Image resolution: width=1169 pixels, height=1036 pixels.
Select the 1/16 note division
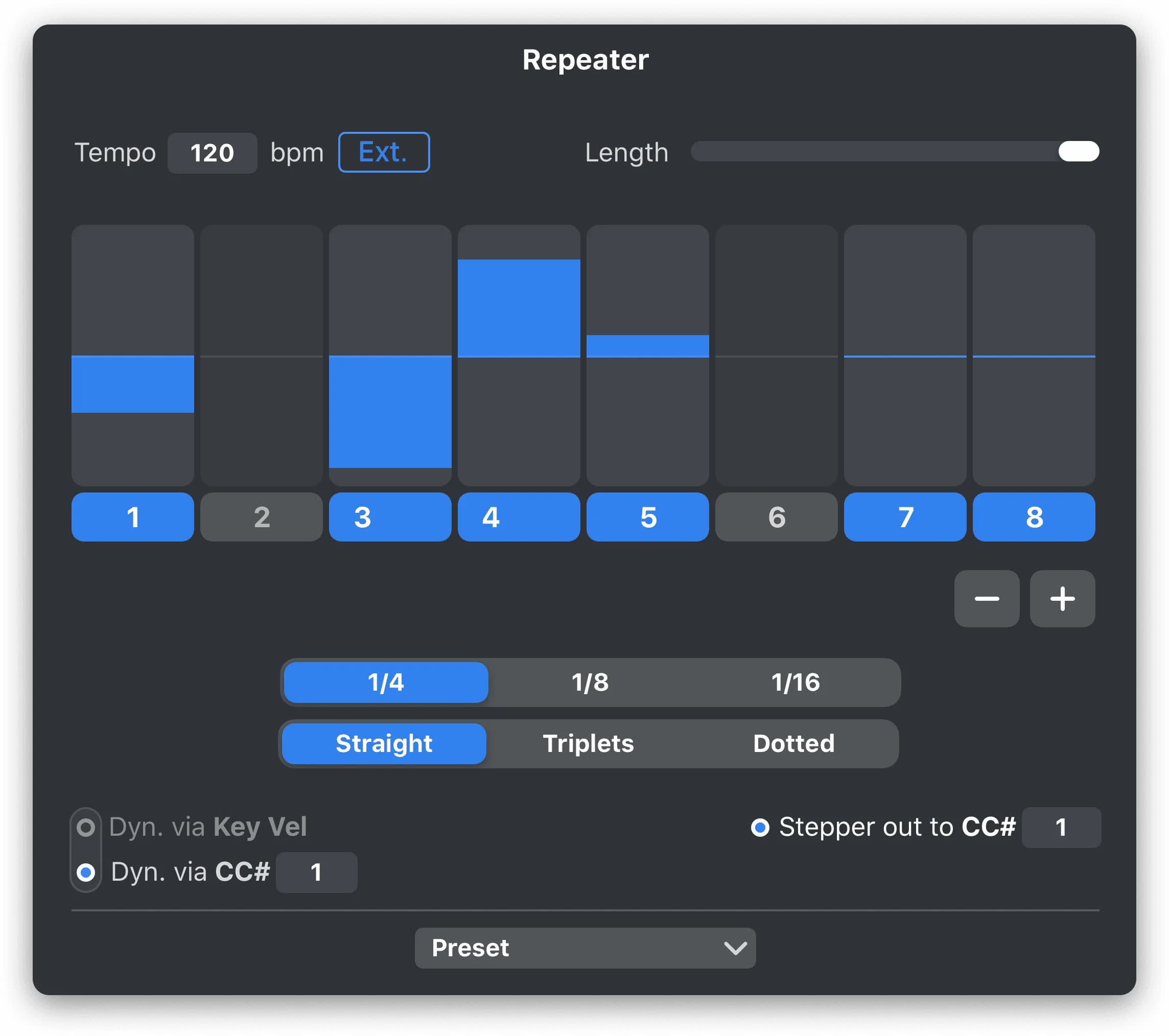tap(795, 682)
